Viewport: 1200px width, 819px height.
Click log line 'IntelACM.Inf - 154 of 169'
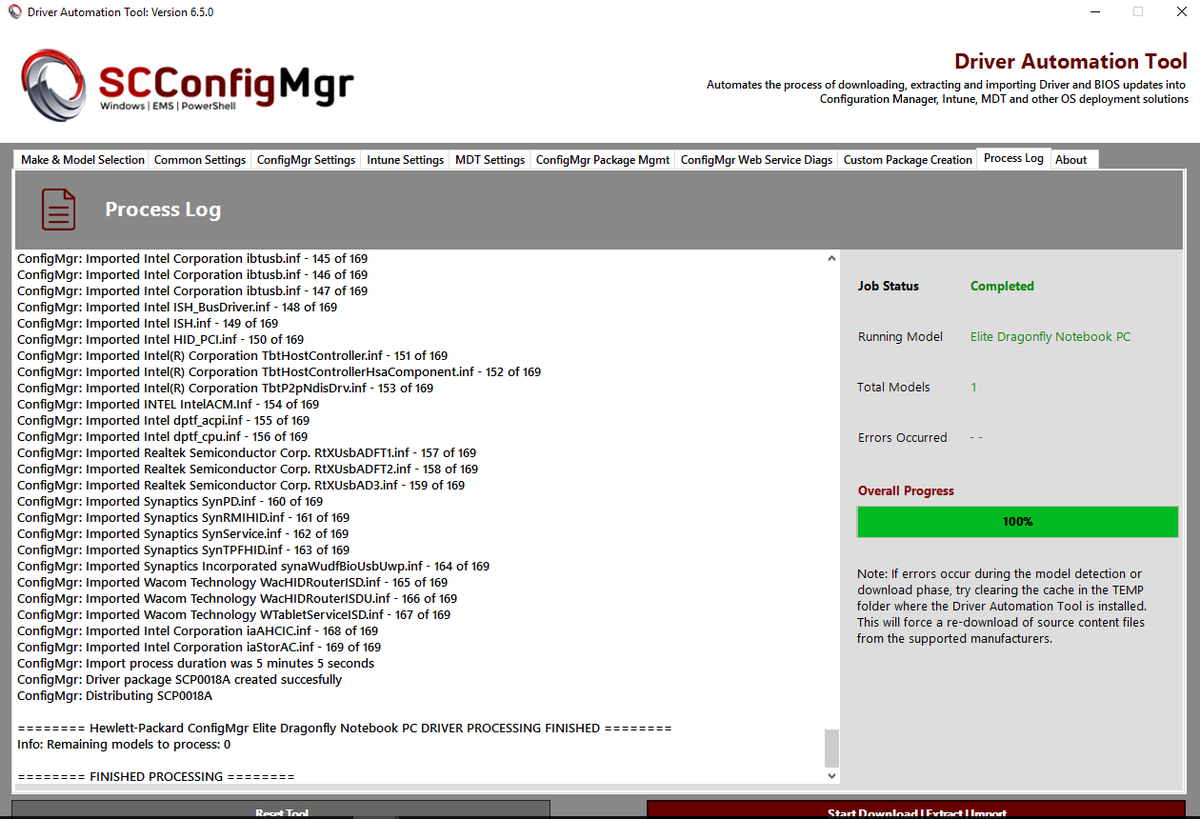pyautogui.click(x=168, y=404)
